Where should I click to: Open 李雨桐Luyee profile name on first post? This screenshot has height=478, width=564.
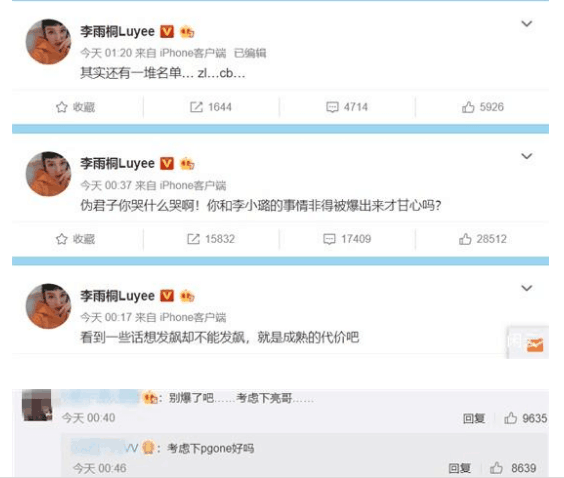point(117,32)
